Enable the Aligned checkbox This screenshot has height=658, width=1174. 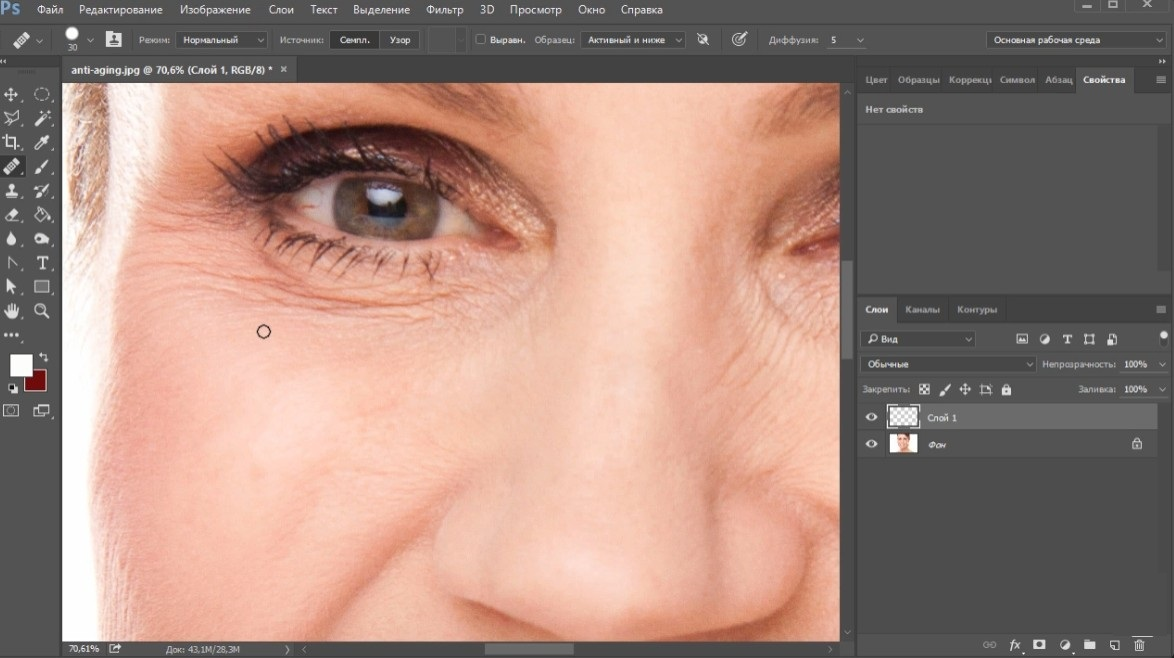[x=481, y=40]
